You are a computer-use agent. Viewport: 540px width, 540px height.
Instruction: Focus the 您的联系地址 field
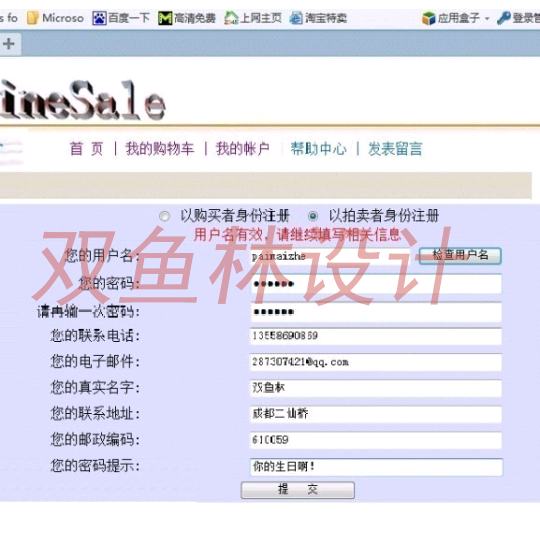(x=376, y=414)
